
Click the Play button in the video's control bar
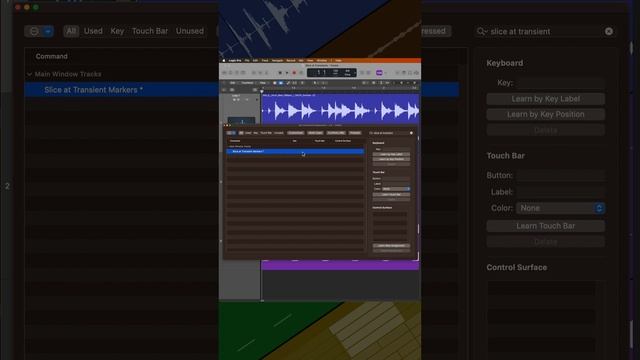pos(287,73)
